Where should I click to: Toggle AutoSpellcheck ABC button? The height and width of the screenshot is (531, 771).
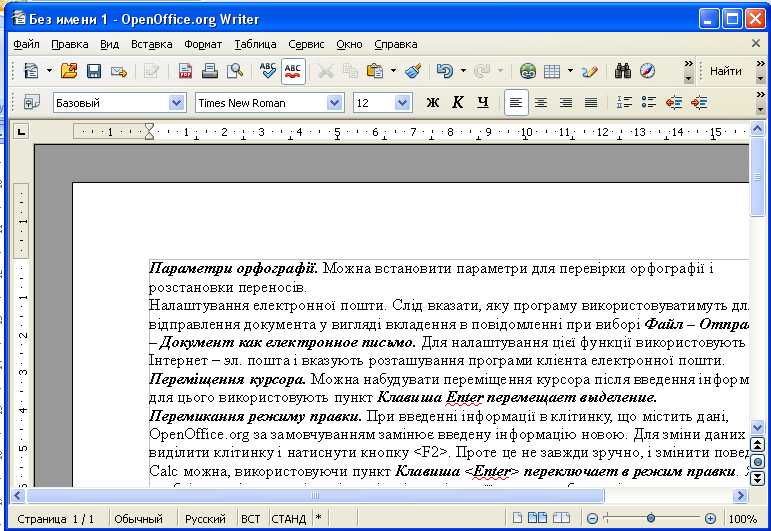(x=293, y=71)
